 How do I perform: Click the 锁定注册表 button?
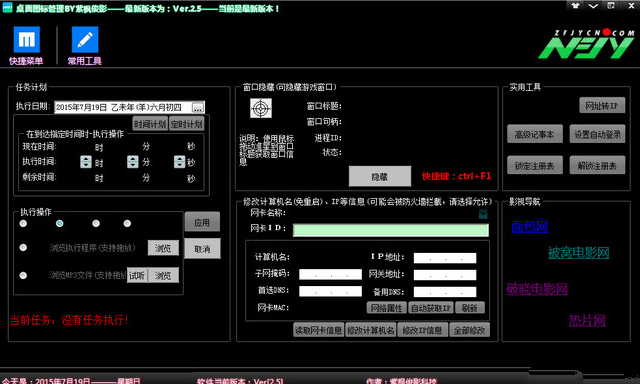[x=535, y=165]
